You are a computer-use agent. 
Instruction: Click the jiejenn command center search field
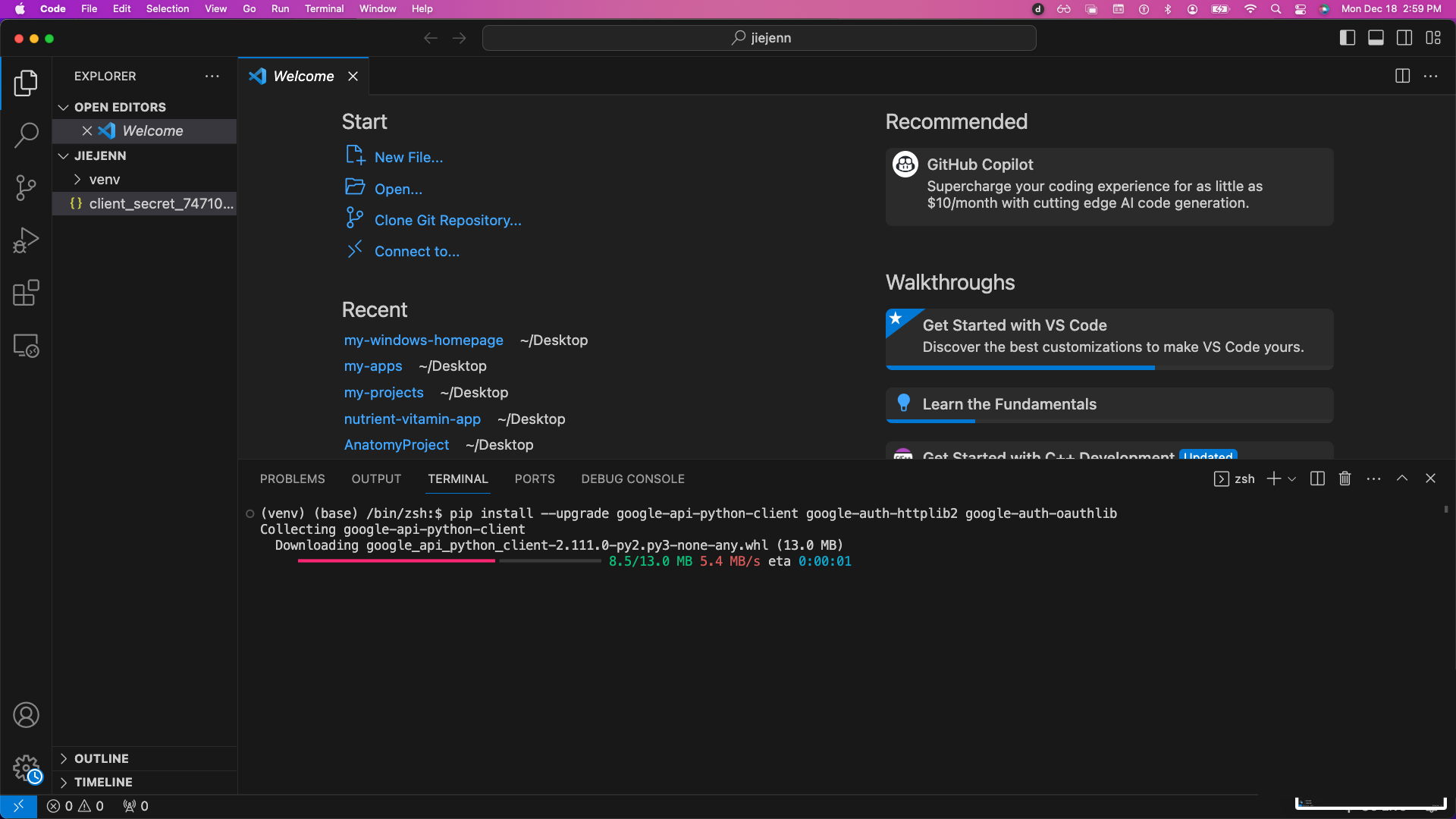759,38
